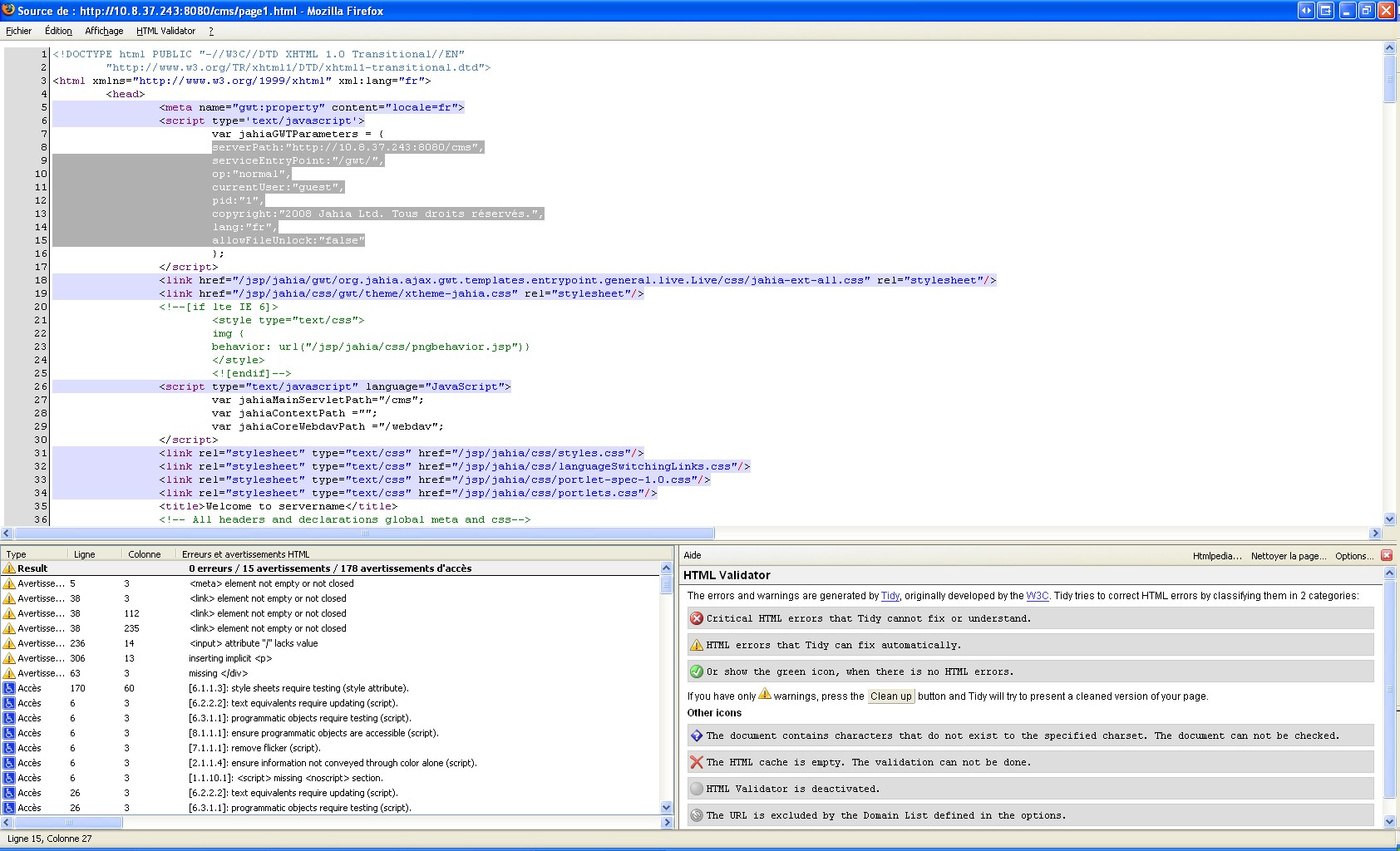Click warning icon for column 235 link row
This screenshot has height=851, width=1400.
point(9,628)
